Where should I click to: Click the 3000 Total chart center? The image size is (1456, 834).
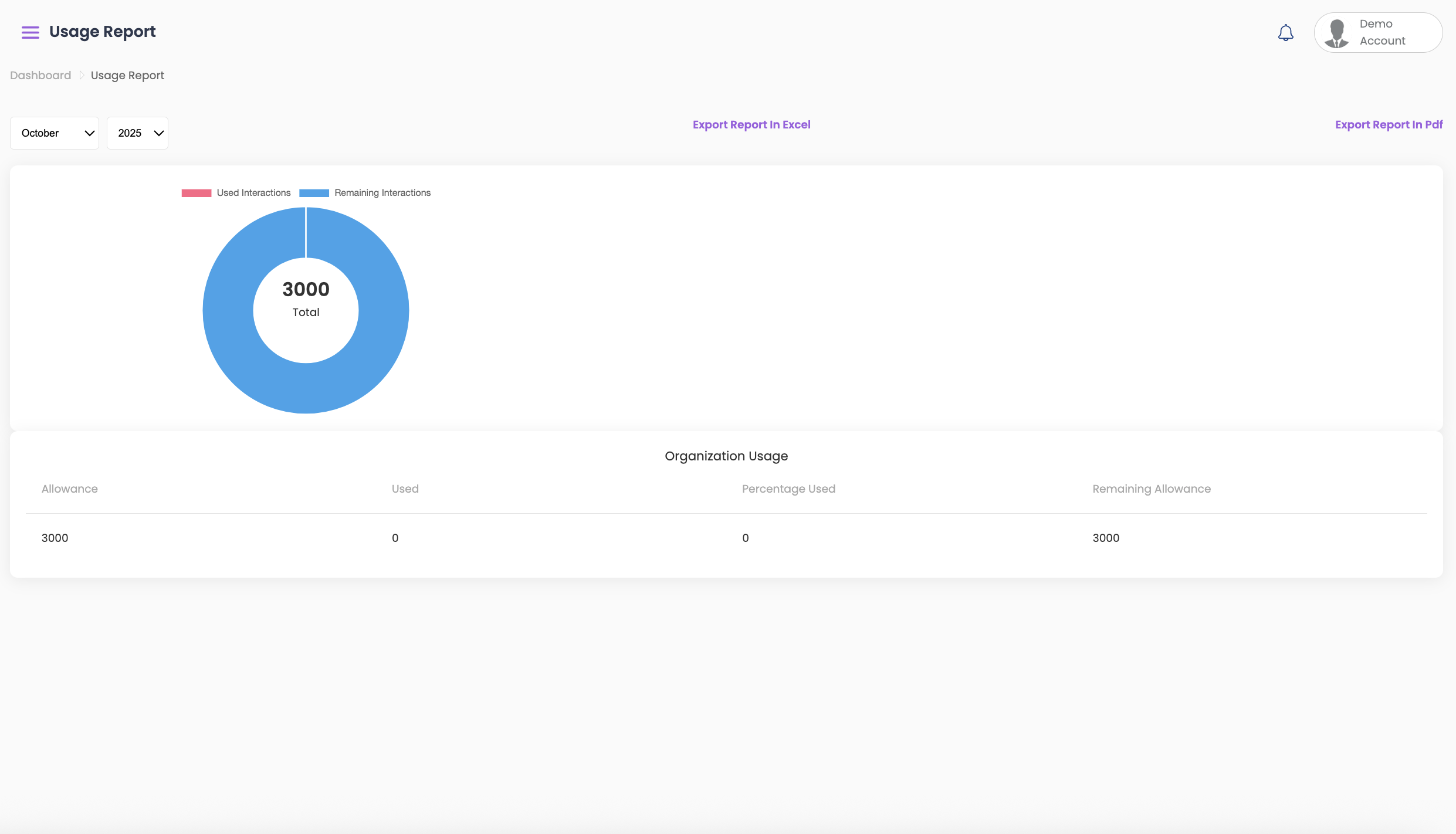[306, 299]
